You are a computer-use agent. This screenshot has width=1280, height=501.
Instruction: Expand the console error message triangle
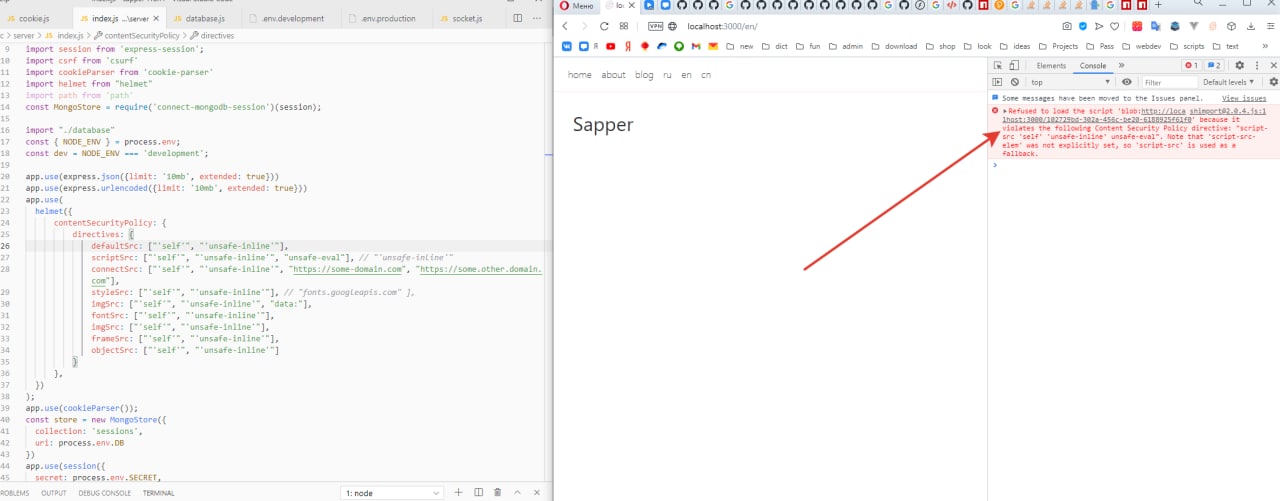pyautogui.click(x=1005, y=111)
